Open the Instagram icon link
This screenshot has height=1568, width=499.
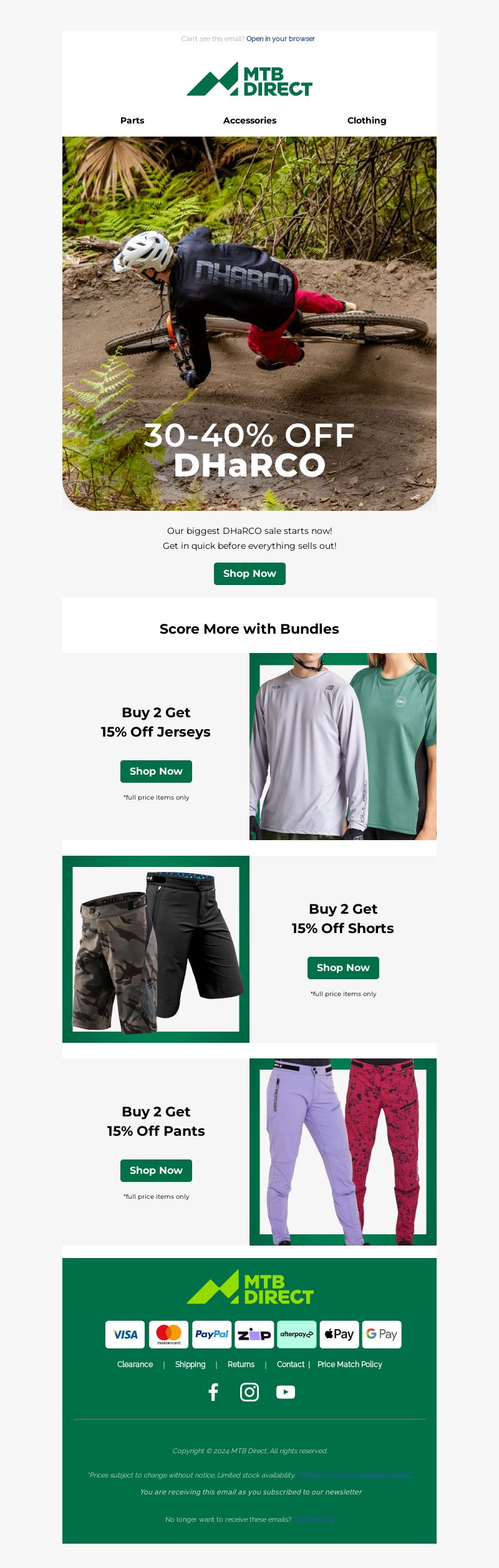(x=249, y=1392)
